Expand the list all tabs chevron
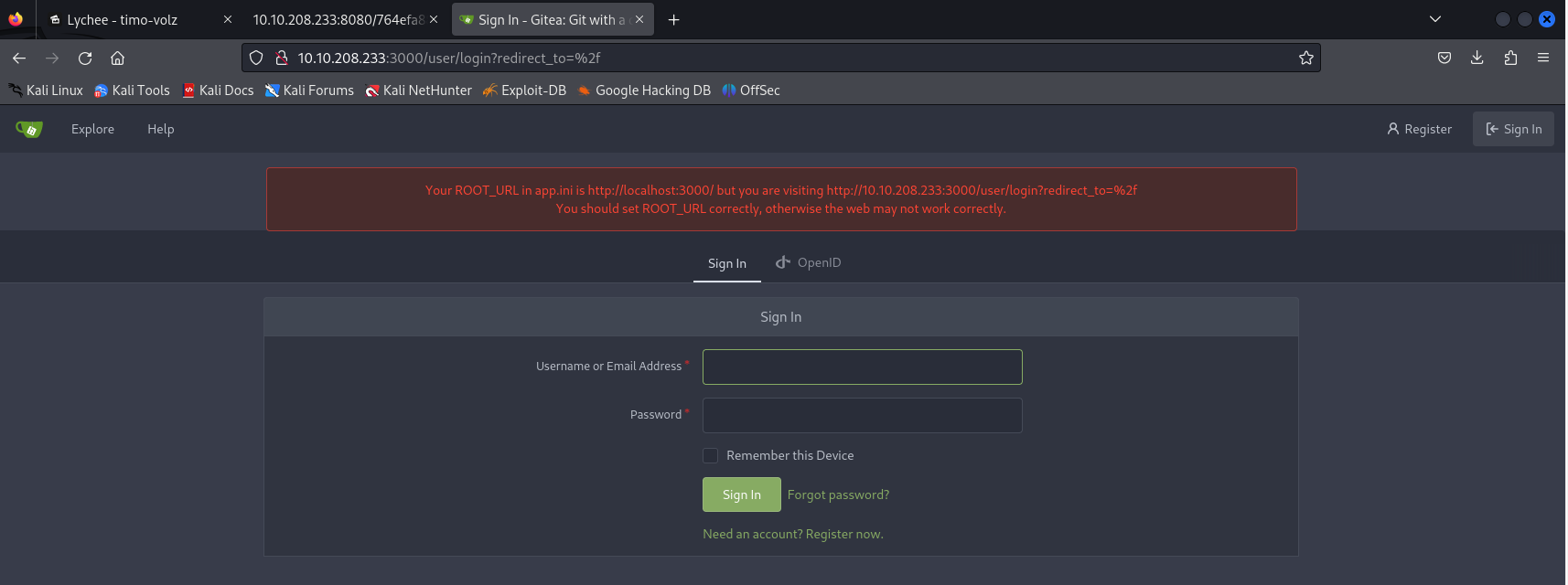This screenshot has width=1568, height=585. pyautogui.click(x=1435, y=19)
